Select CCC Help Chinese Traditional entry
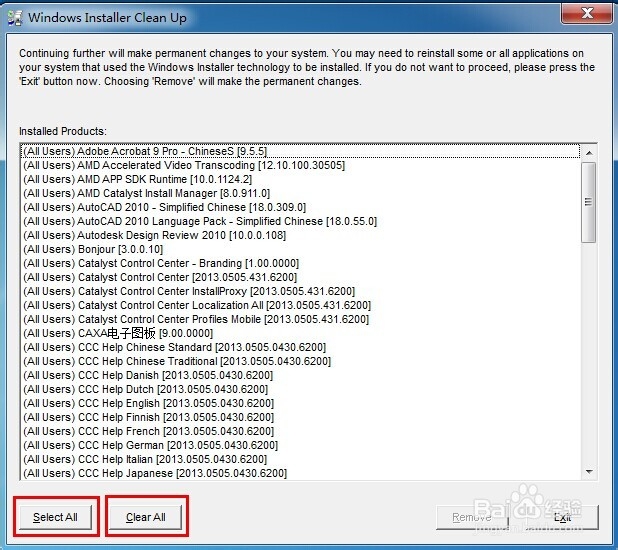Screen dimensions: 618x550 [300, 361]
